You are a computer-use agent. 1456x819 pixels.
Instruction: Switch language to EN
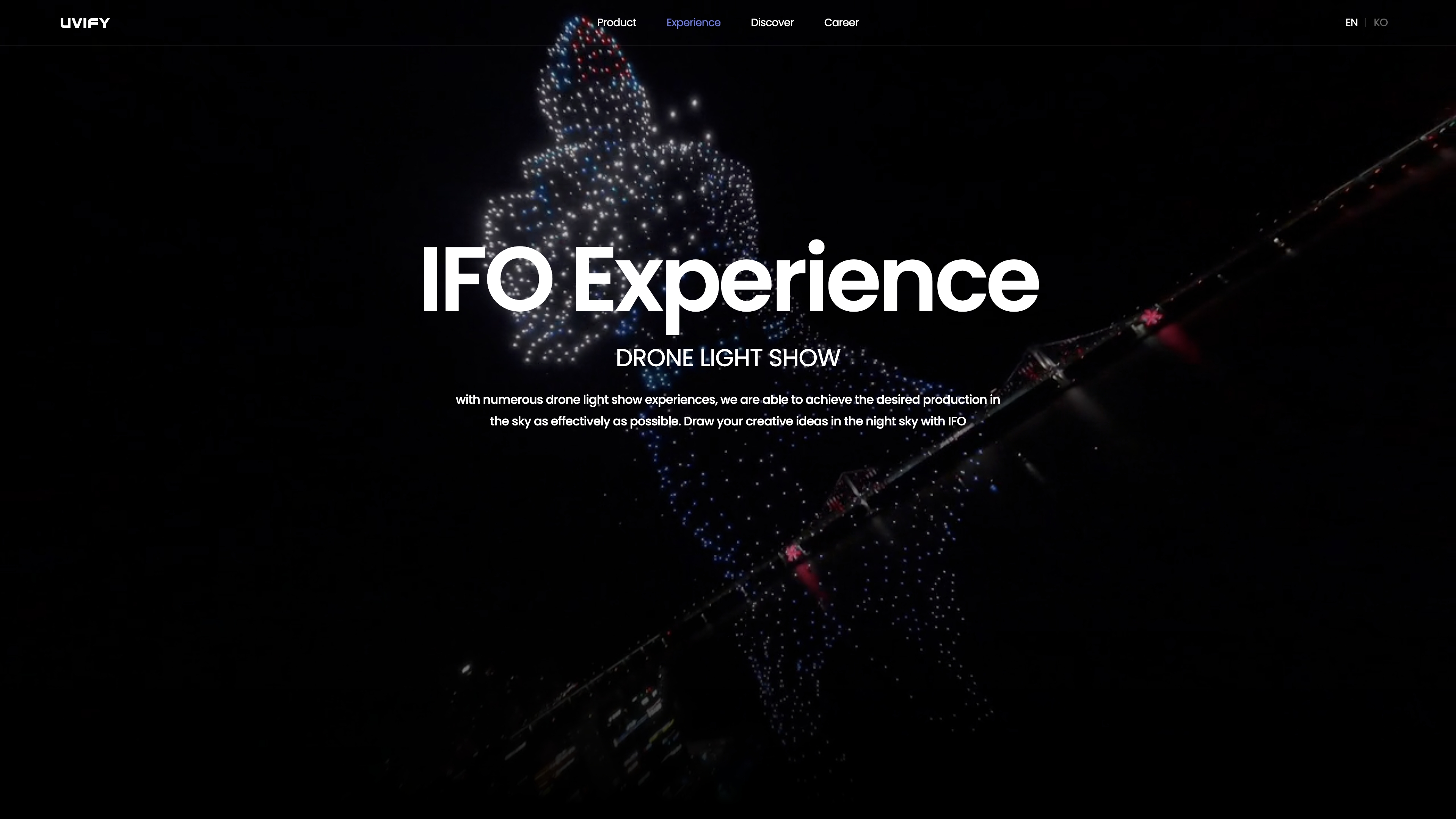pyautogui.click(x=1351, y=23)
